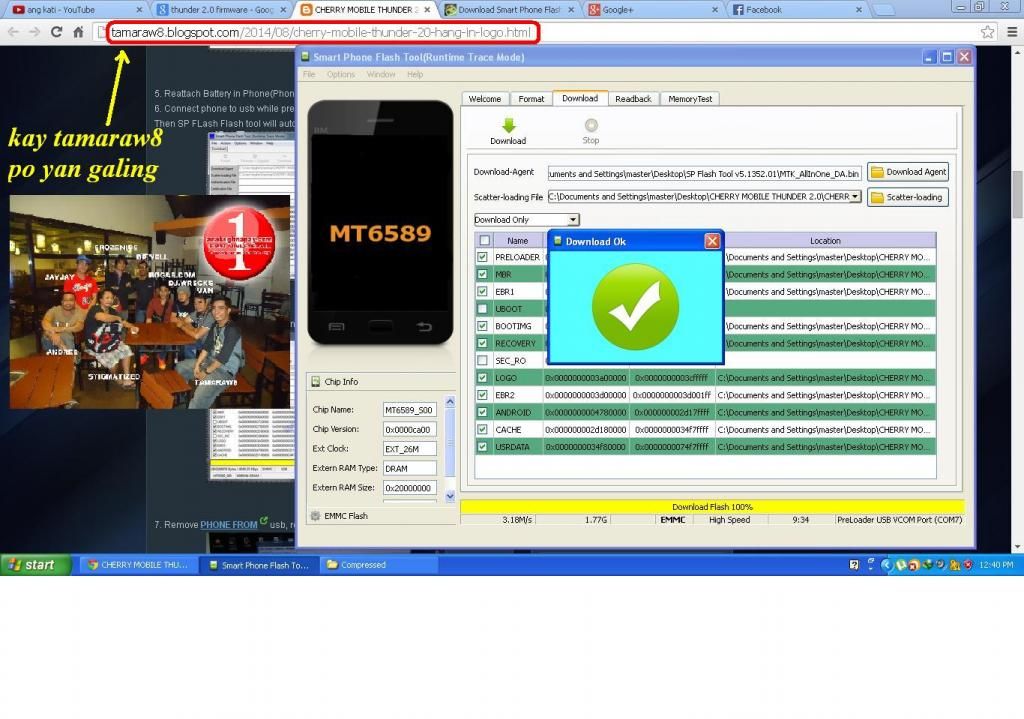The image size is (1024, 719).
Task: Uncheck the EBR2 partition checkbox
Action: (x=483, y=395)
